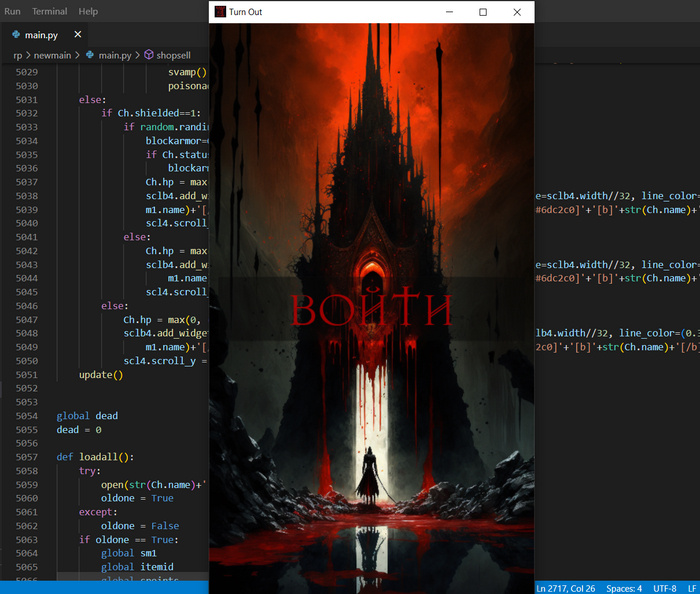Click LF line ending indicator
The height and width of the screenshot is (594, 700).
coord(692,588)
